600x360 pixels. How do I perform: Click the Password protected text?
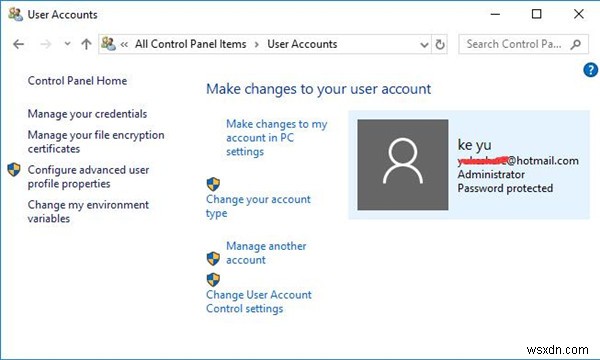coord(505,188)
